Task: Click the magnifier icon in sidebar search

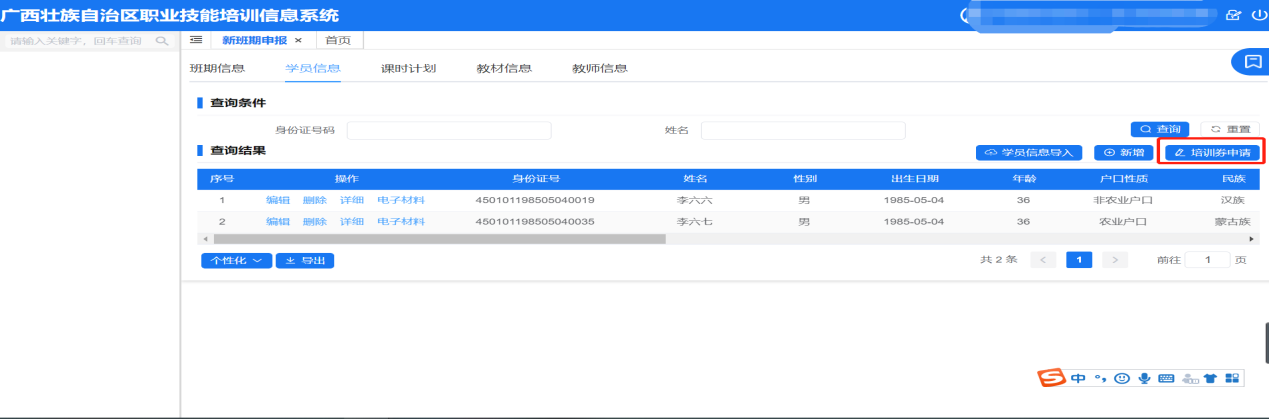Action: [161, 41]
